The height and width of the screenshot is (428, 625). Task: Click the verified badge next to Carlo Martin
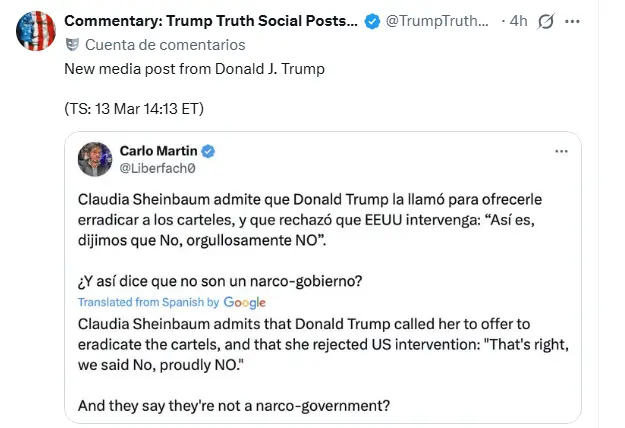pyautogui.click(x=209, y=151)
